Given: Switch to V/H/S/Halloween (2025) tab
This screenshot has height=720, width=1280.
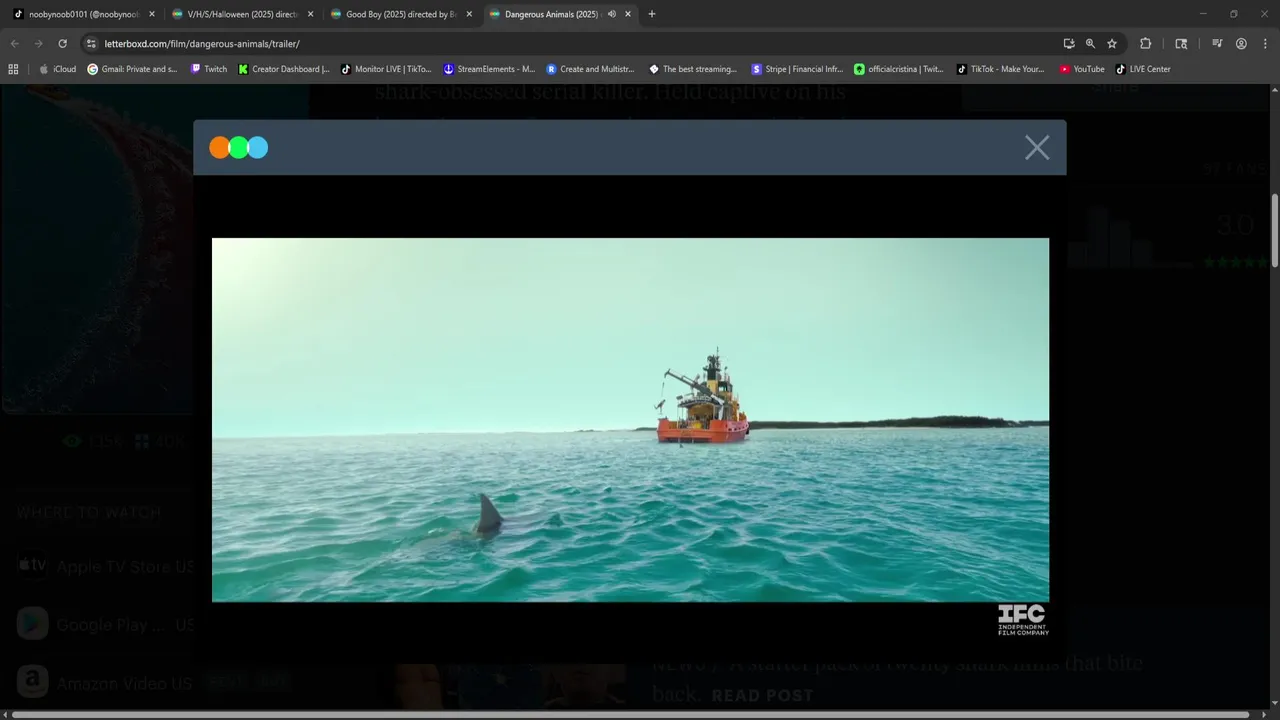Looking at the screenshot, I should pos(240,14).
